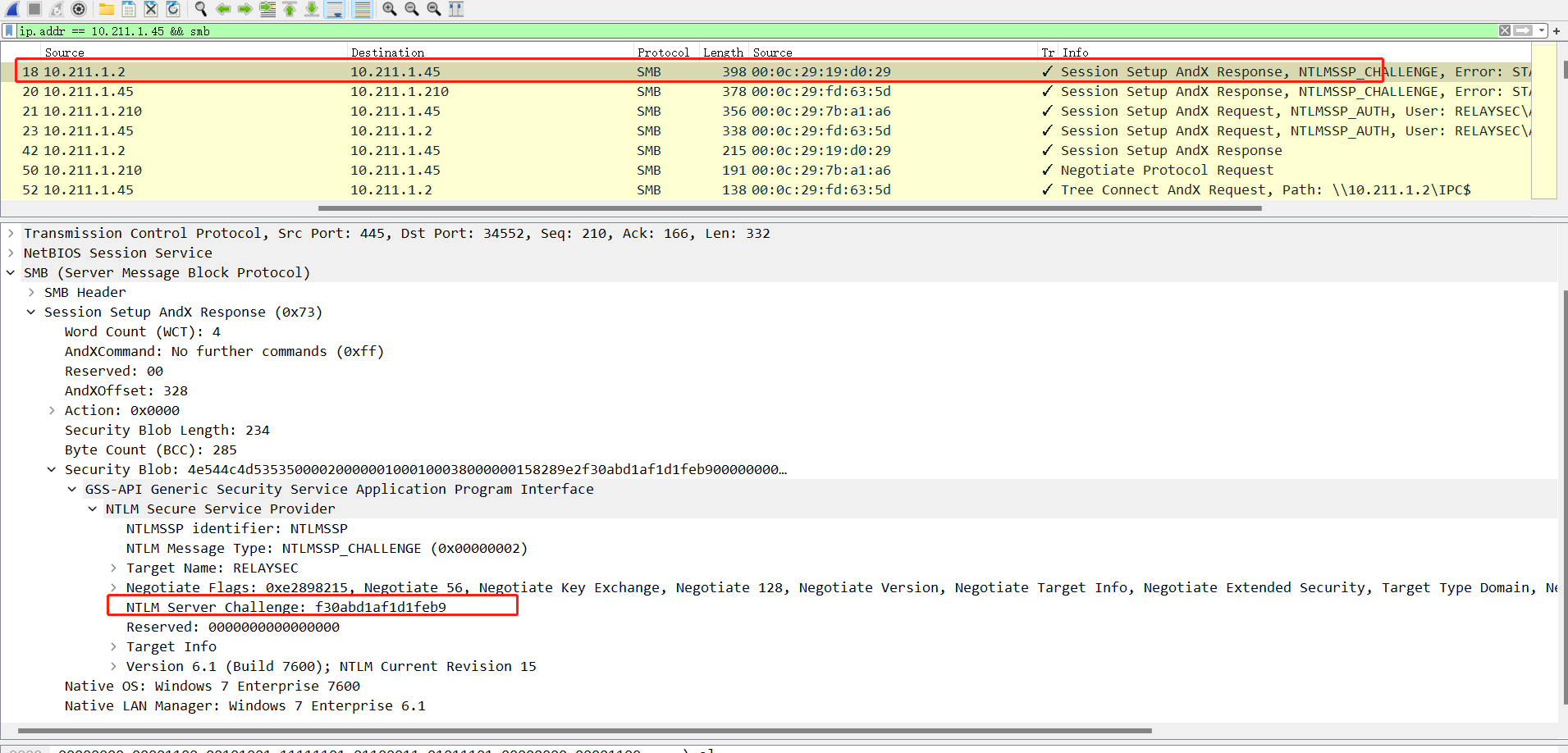Screen dimensions: 1568x753
Task: Select the Native LAN Manager field
Action: (245, 705)
